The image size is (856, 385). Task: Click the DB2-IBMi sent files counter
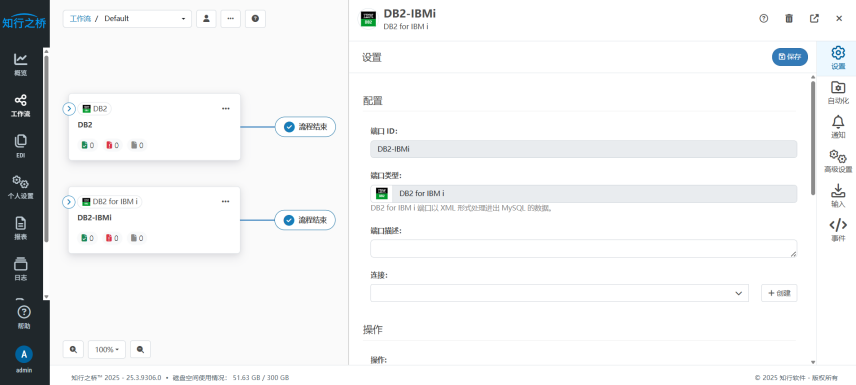pos(87,238)
